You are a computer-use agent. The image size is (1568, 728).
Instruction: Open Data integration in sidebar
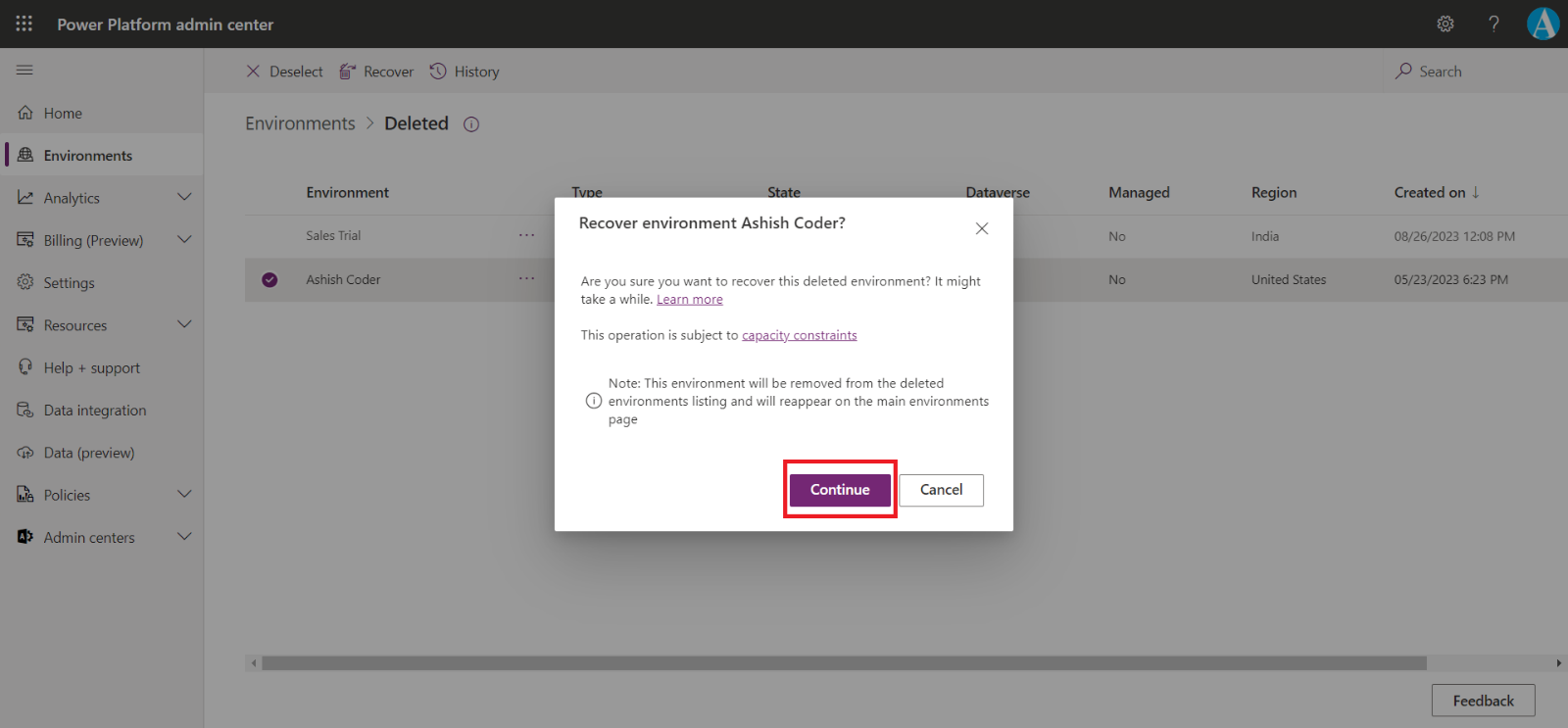(94, 411)
